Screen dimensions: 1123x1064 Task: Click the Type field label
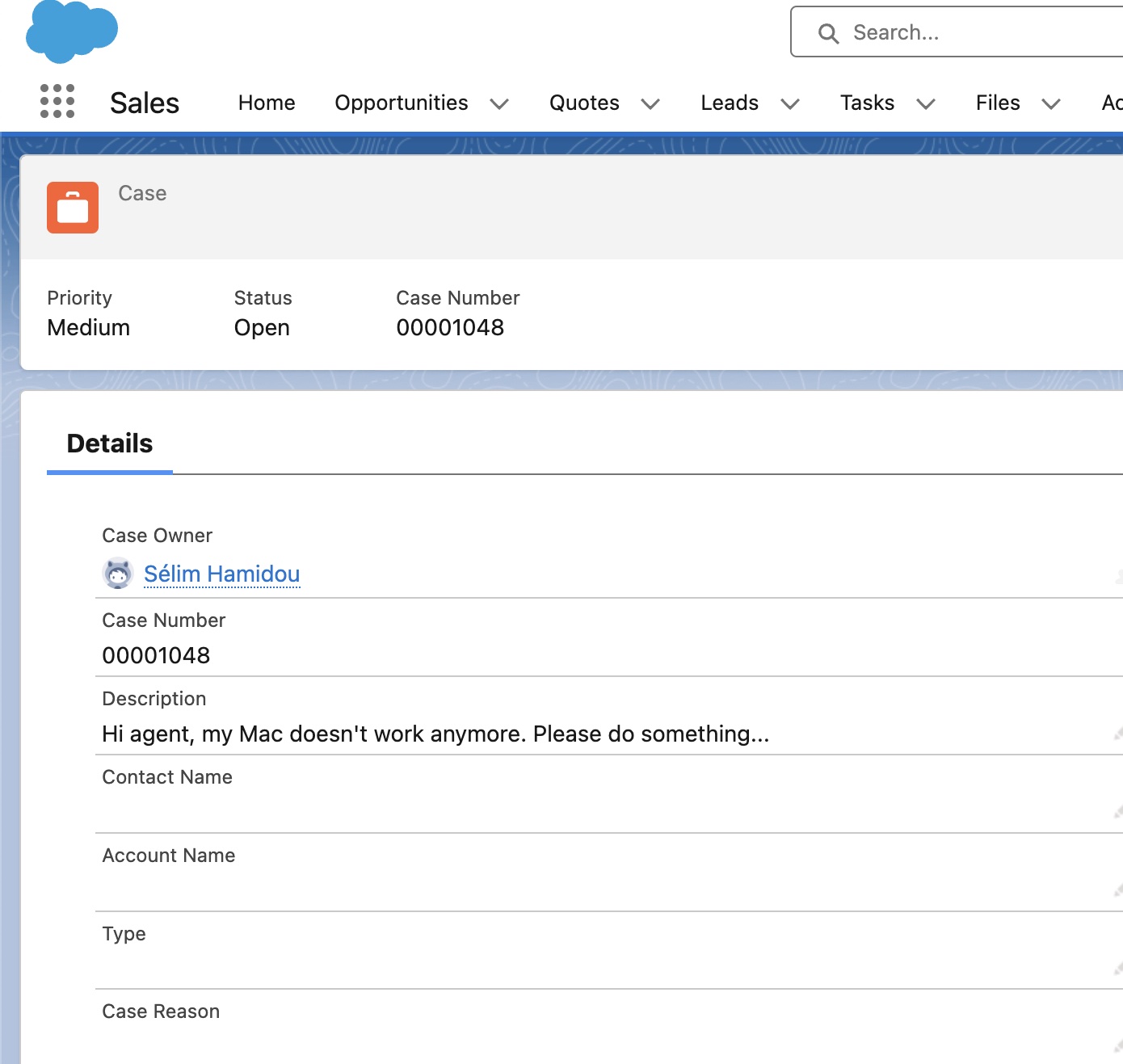[124, 934]
